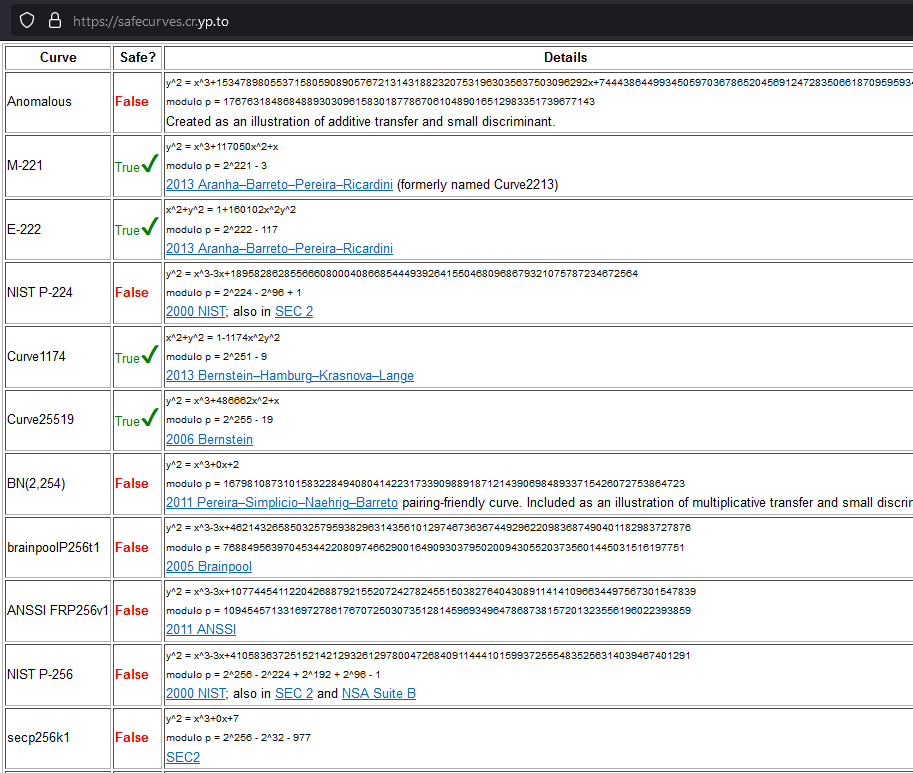Click the equation x^2+y^2 = 1-1174x^2y^2
The width and height of the screenshot is (913, 773).
coord(223,338)
